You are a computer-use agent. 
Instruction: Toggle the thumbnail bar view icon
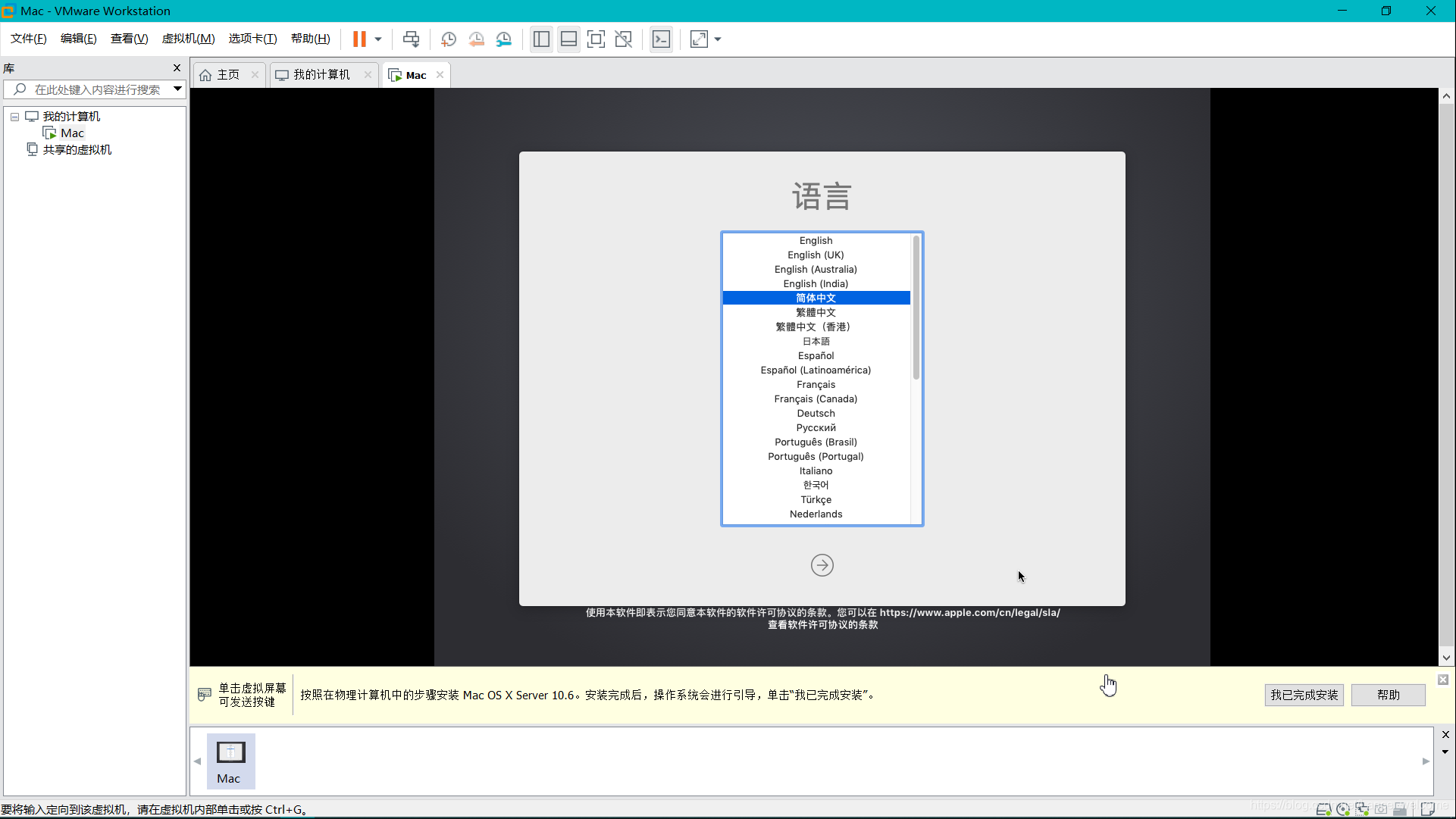(x=568, y=39)
